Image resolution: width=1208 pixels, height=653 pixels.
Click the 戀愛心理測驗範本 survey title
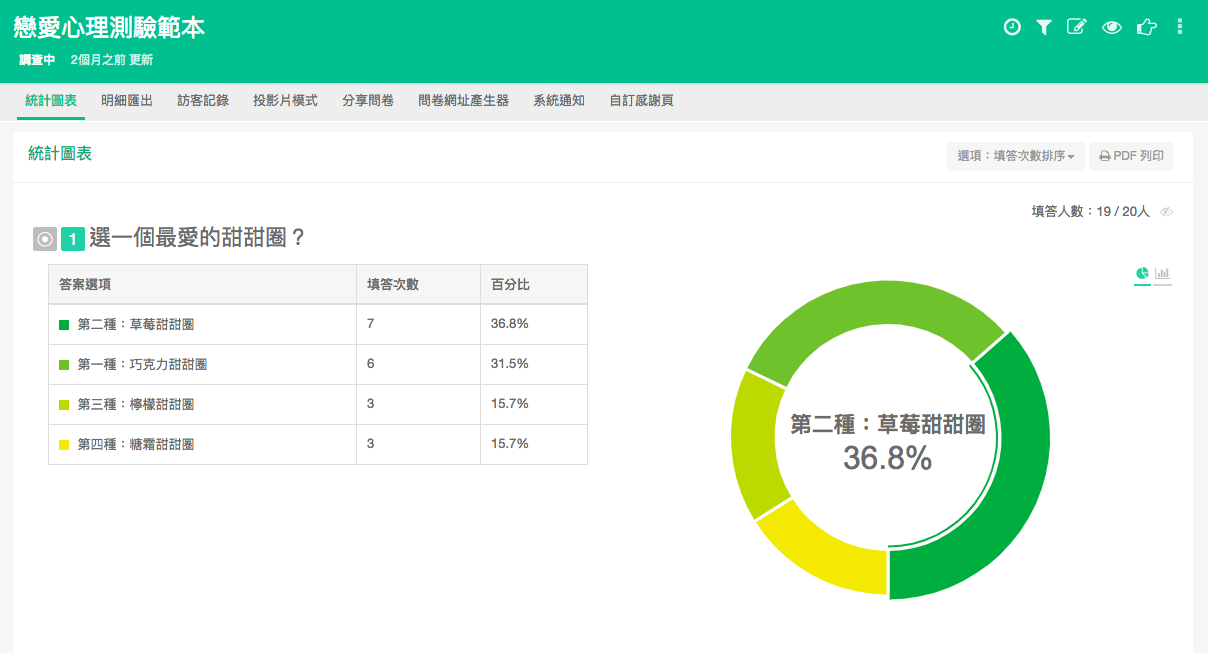click(x=110, y=28)
